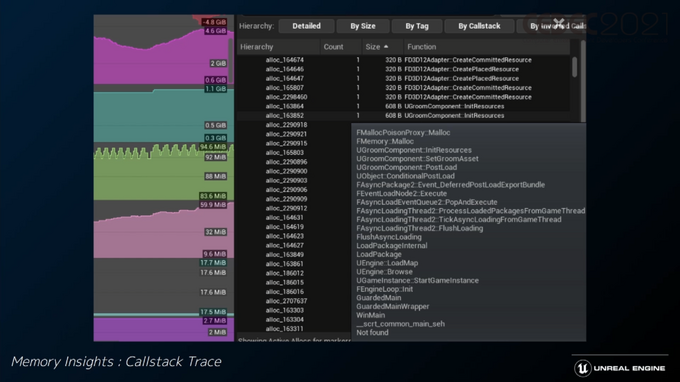Screen dimensions: 680x382
Task: Sort by the Hierarchy column header
Action: coord(278,47)
